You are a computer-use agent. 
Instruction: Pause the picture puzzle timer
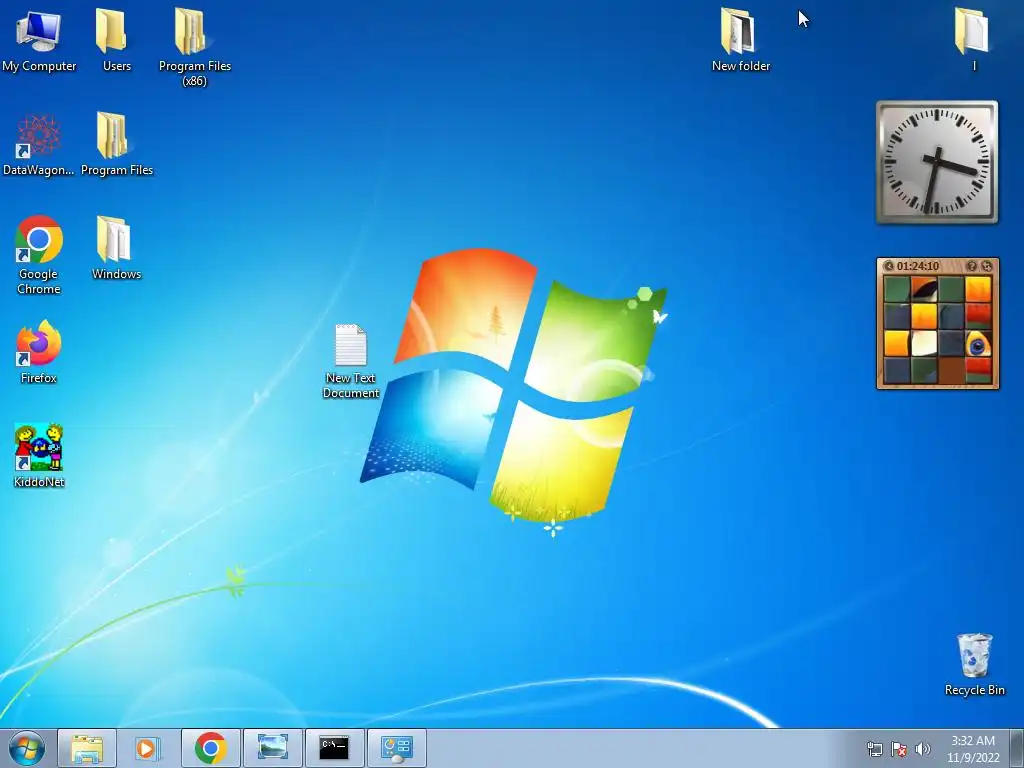pyautogui.click(x=889, y=266)
